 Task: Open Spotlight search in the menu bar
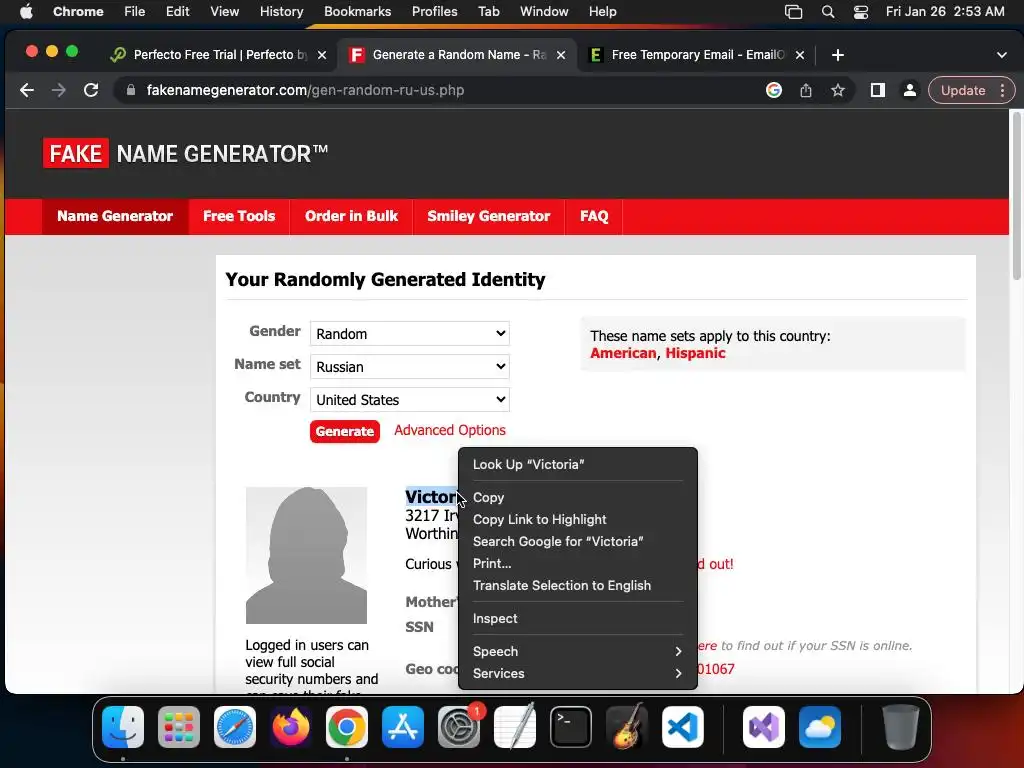[x=828, y=12]
